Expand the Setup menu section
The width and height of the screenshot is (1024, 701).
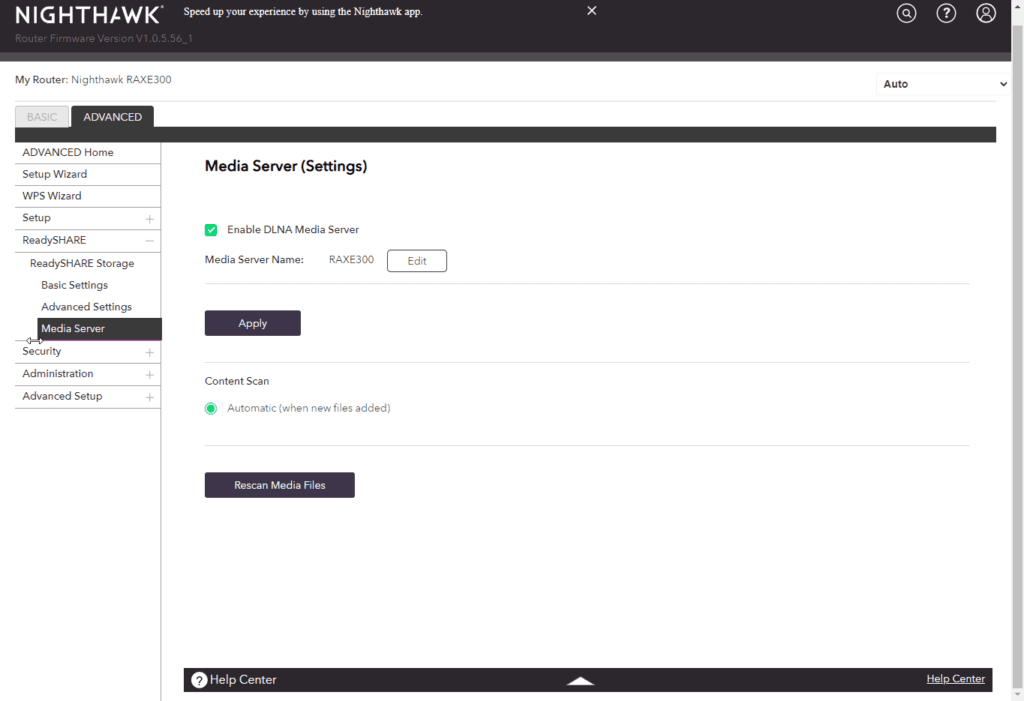(x=149, y=218)
